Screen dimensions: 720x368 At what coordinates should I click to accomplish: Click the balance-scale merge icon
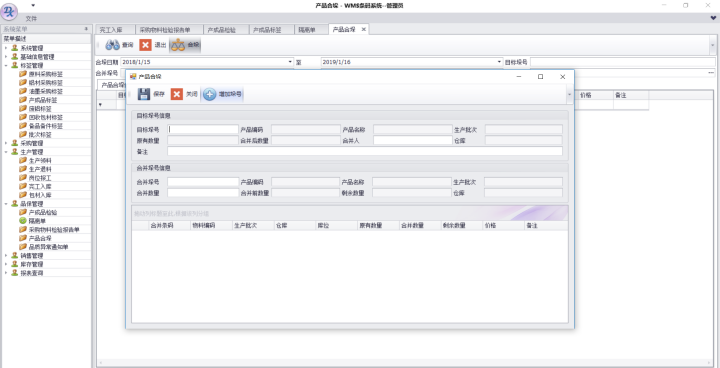pyautogui.click(x=178, y=45)
